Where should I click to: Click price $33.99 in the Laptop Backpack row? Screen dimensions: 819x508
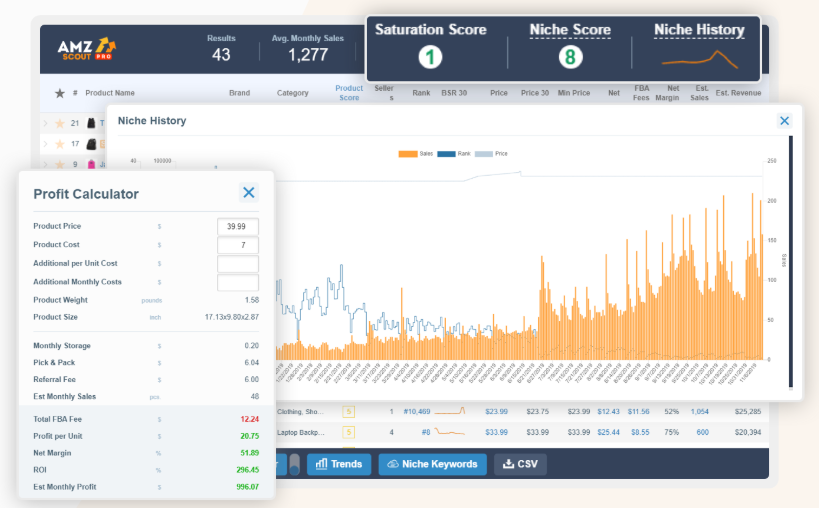(496, 432)
